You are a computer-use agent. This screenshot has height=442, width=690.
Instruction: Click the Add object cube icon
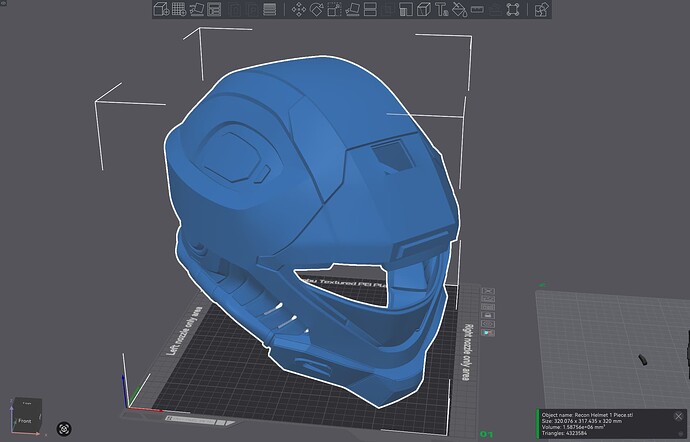pyautogui.click(x=161, y=9)
